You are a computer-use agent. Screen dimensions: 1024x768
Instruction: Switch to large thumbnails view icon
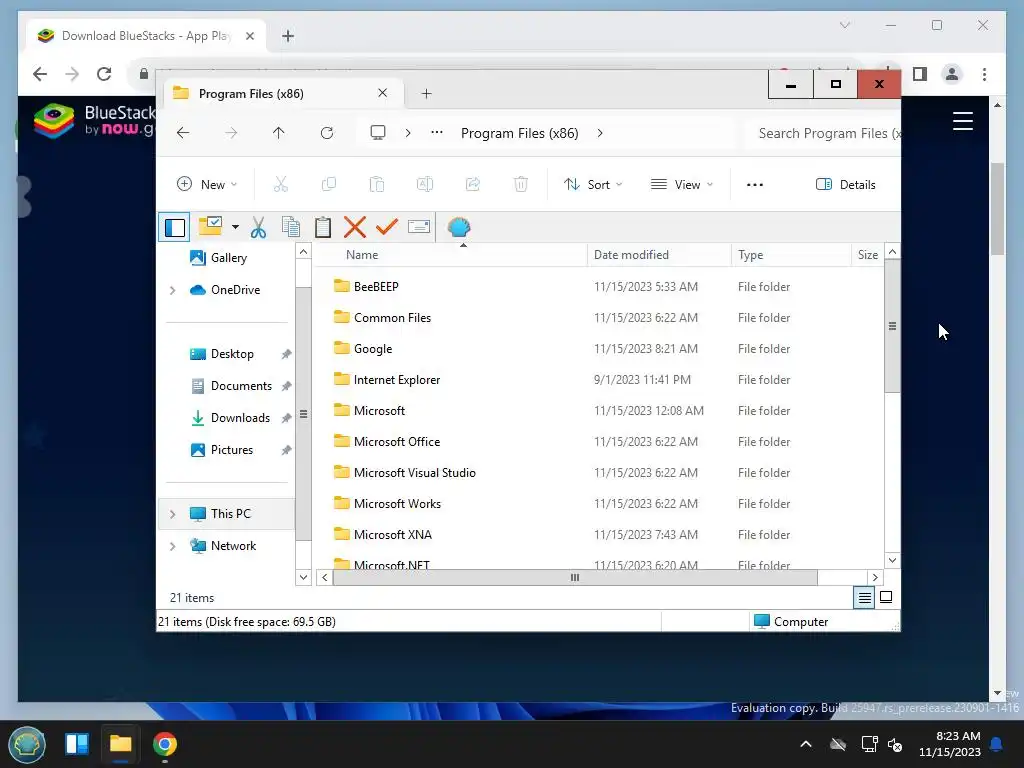point(886,598)
